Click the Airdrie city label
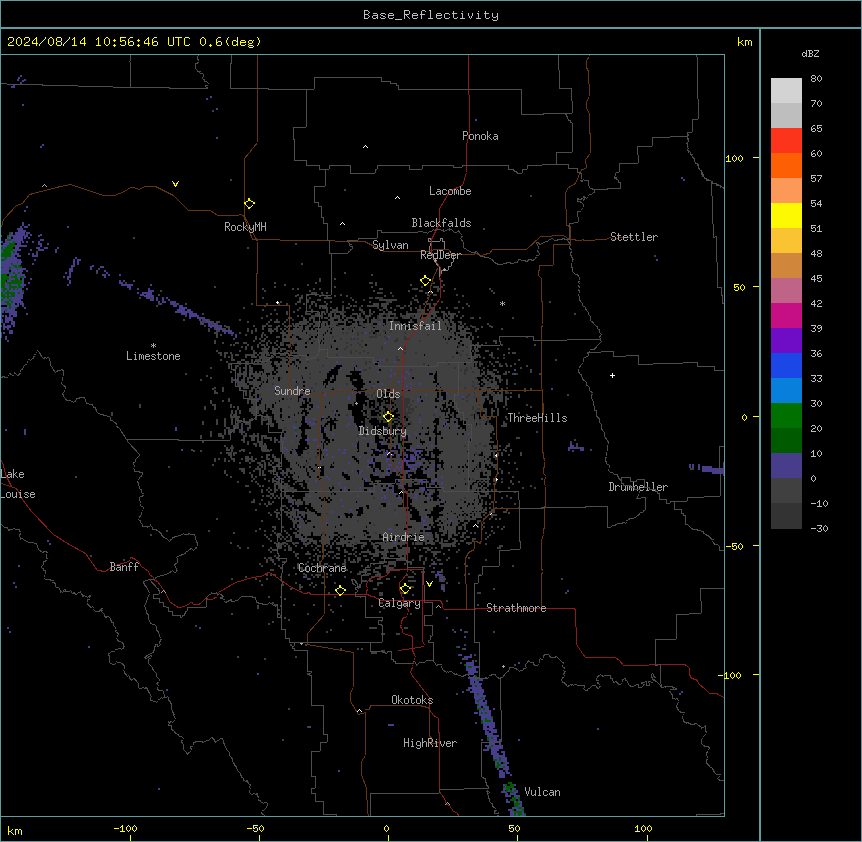This screenshot has height=842, width=862. point(404,537)
